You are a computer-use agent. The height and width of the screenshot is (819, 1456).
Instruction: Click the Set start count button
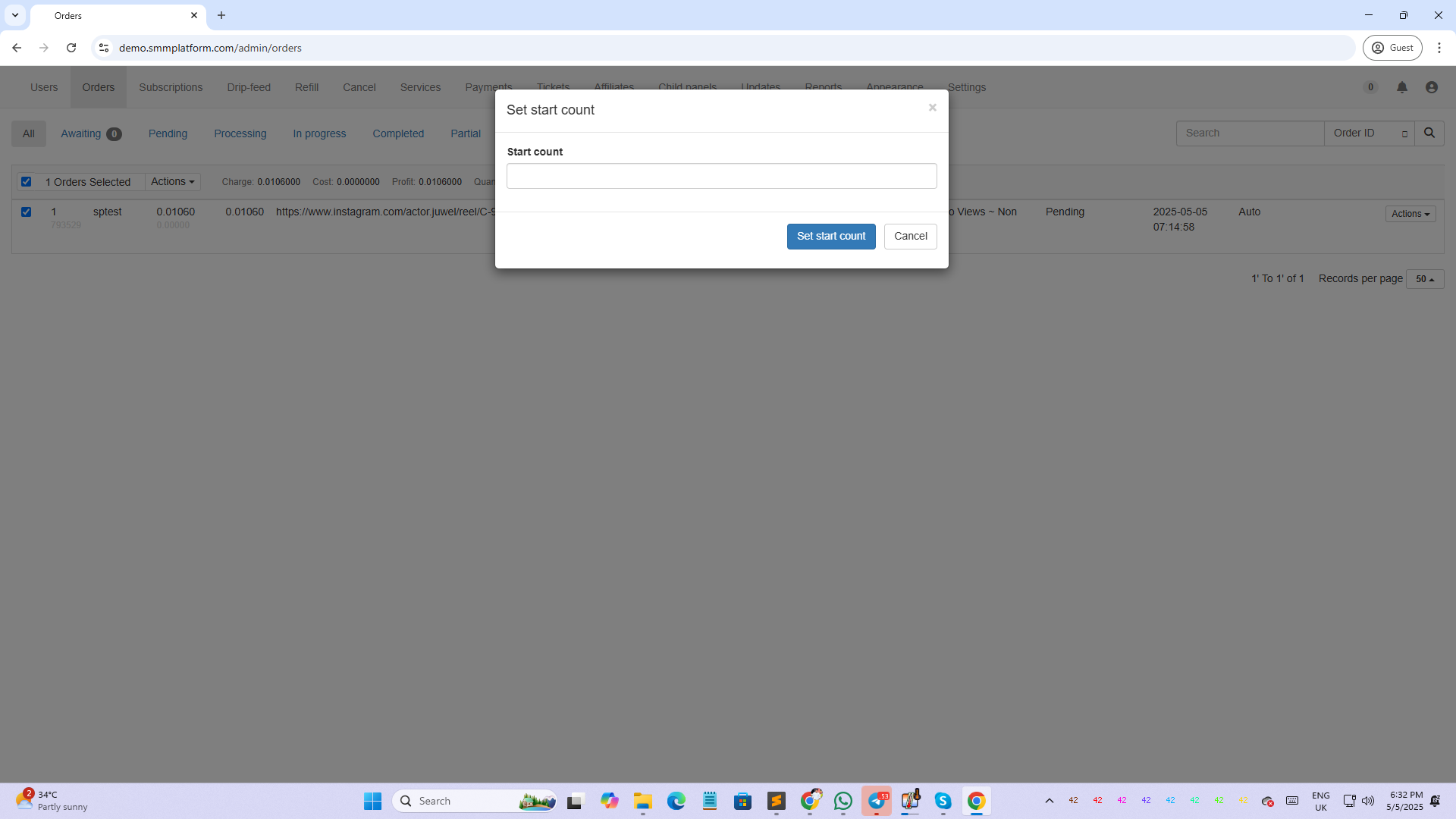coord(830,237)
